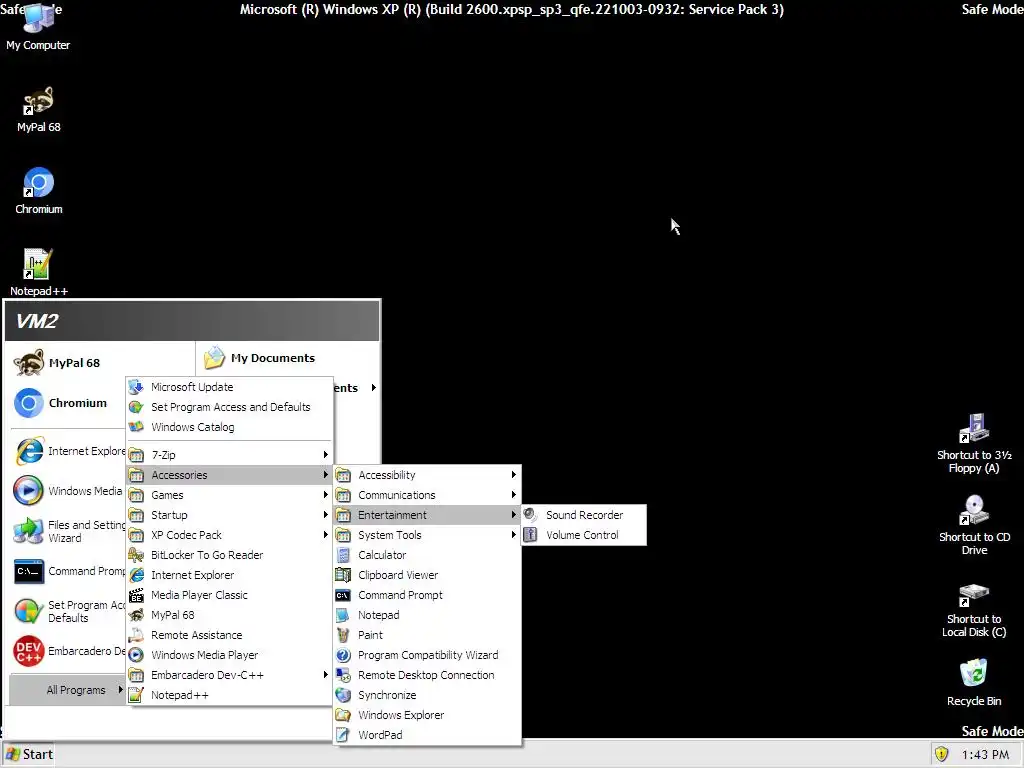The height and width of the screenshot is (768, 1024).
Task: Click the 1:43 PM taskbar clock
Action: (x=985, y=755)
